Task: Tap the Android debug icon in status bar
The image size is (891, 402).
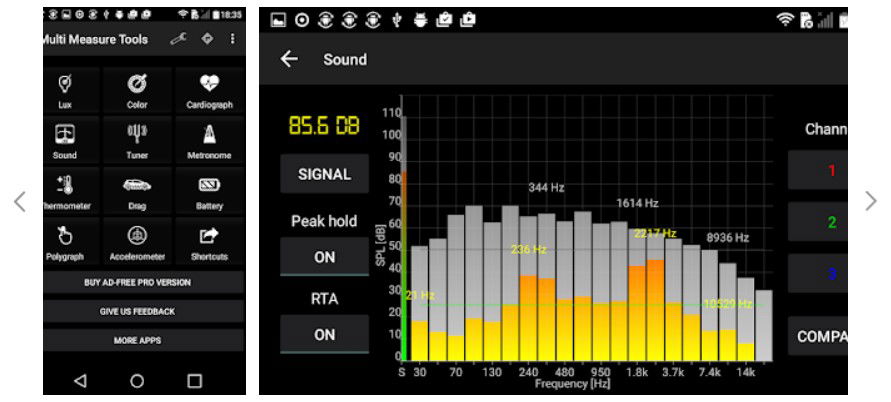Action: tap(420, 20)
